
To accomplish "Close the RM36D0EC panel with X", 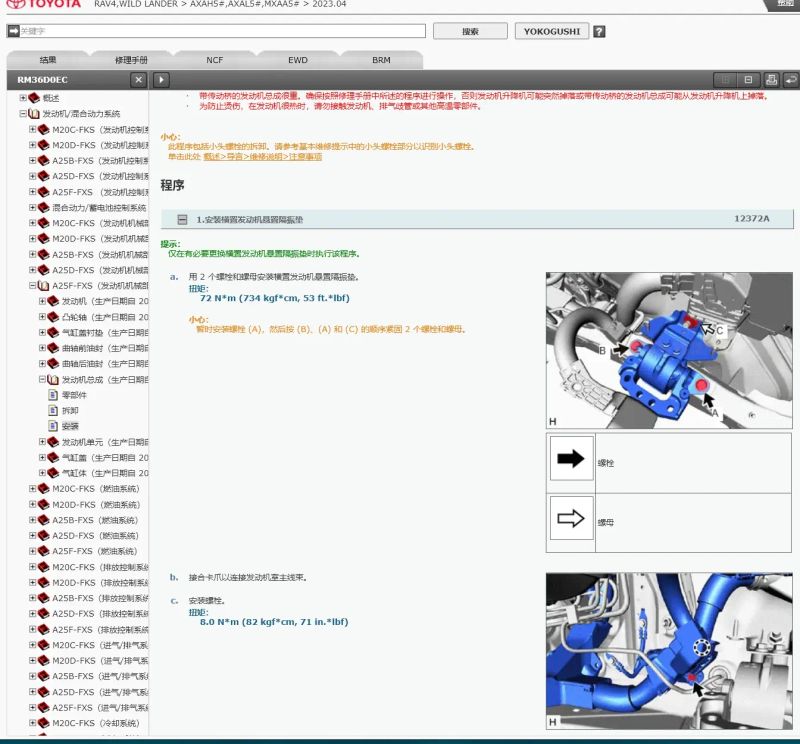I will [138, 80].
